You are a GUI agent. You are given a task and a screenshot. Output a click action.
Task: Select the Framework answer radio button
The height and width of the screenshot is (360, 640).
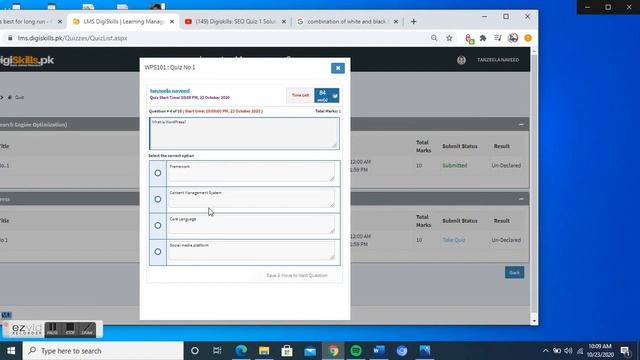[158, 173]
